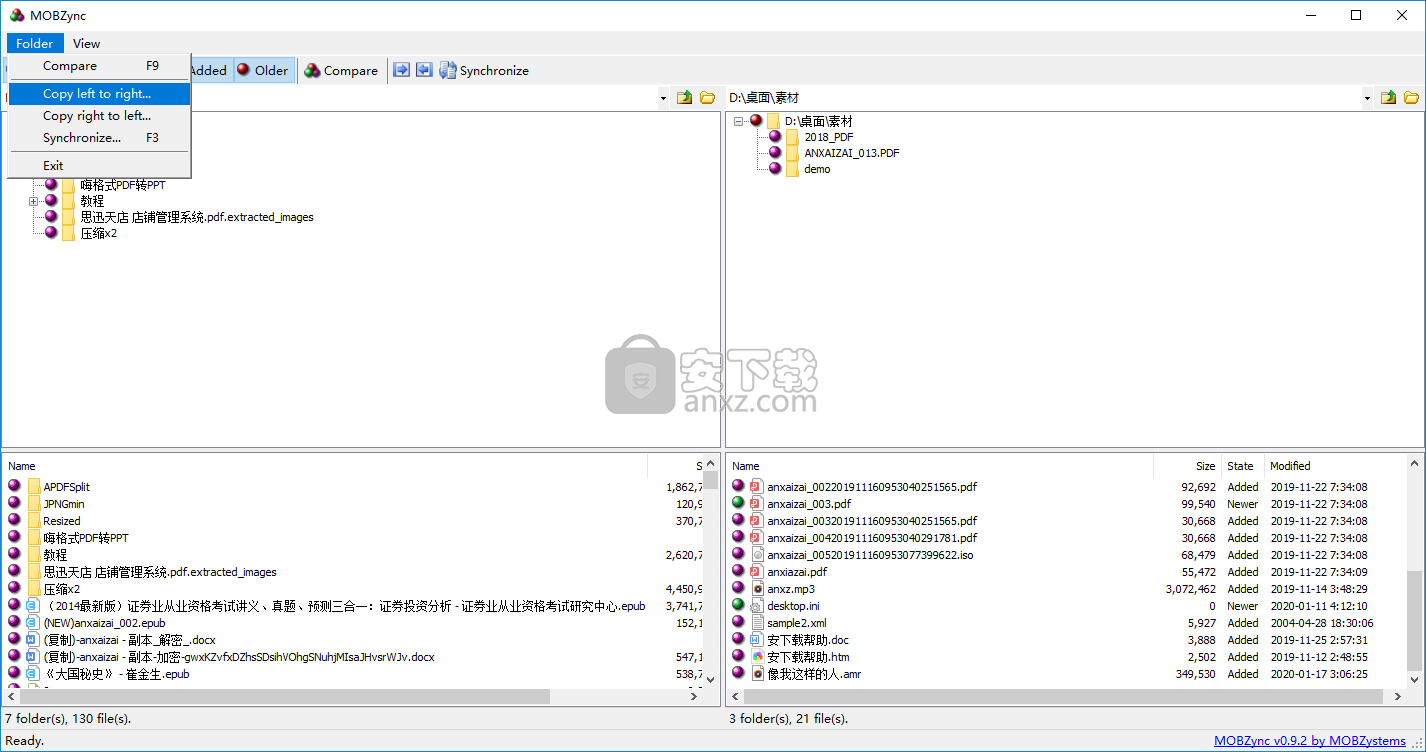This screenshot has width=1426, height=752.
Task: Click the left pane's go-up folder icon
Action: [685, 97]
